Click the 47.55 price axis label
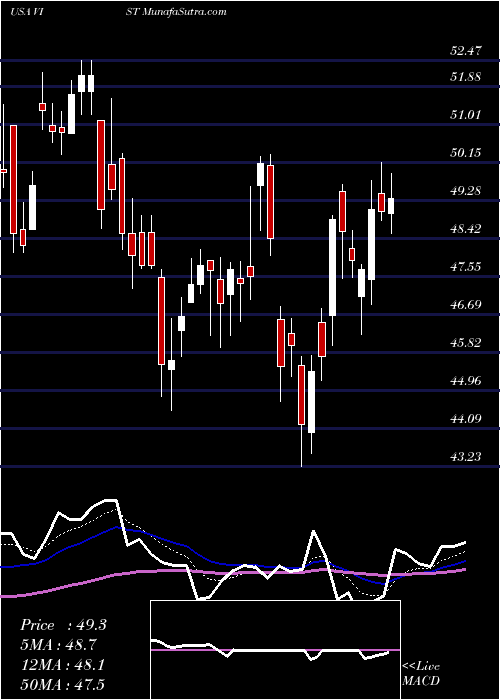The image size is (500, 700). (465, 267)
